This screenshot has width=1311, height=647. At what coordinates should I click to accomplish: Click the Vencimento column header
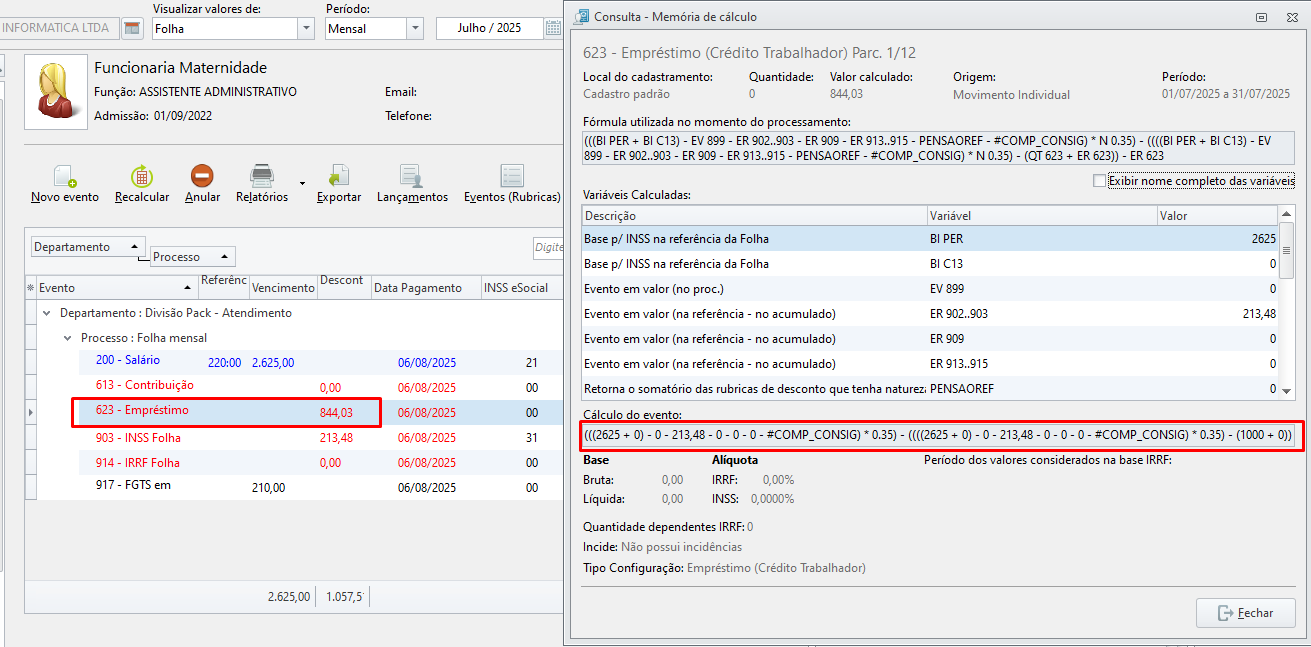tap(283, 288)
